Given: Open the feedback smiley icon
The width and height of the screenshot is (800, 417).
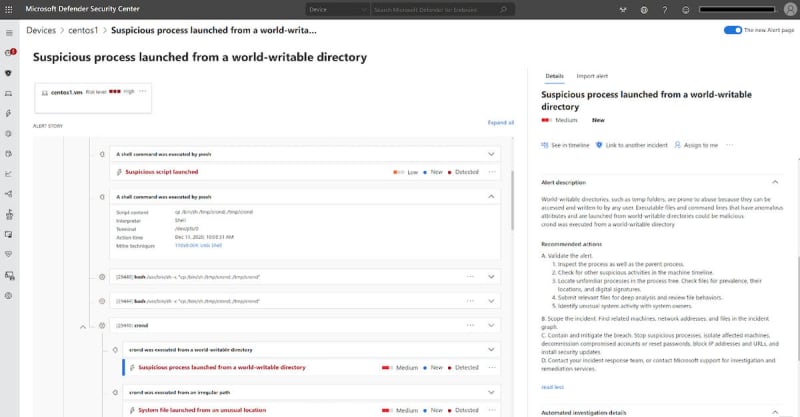Looking at the screenshot, I should tap(685, 10).
